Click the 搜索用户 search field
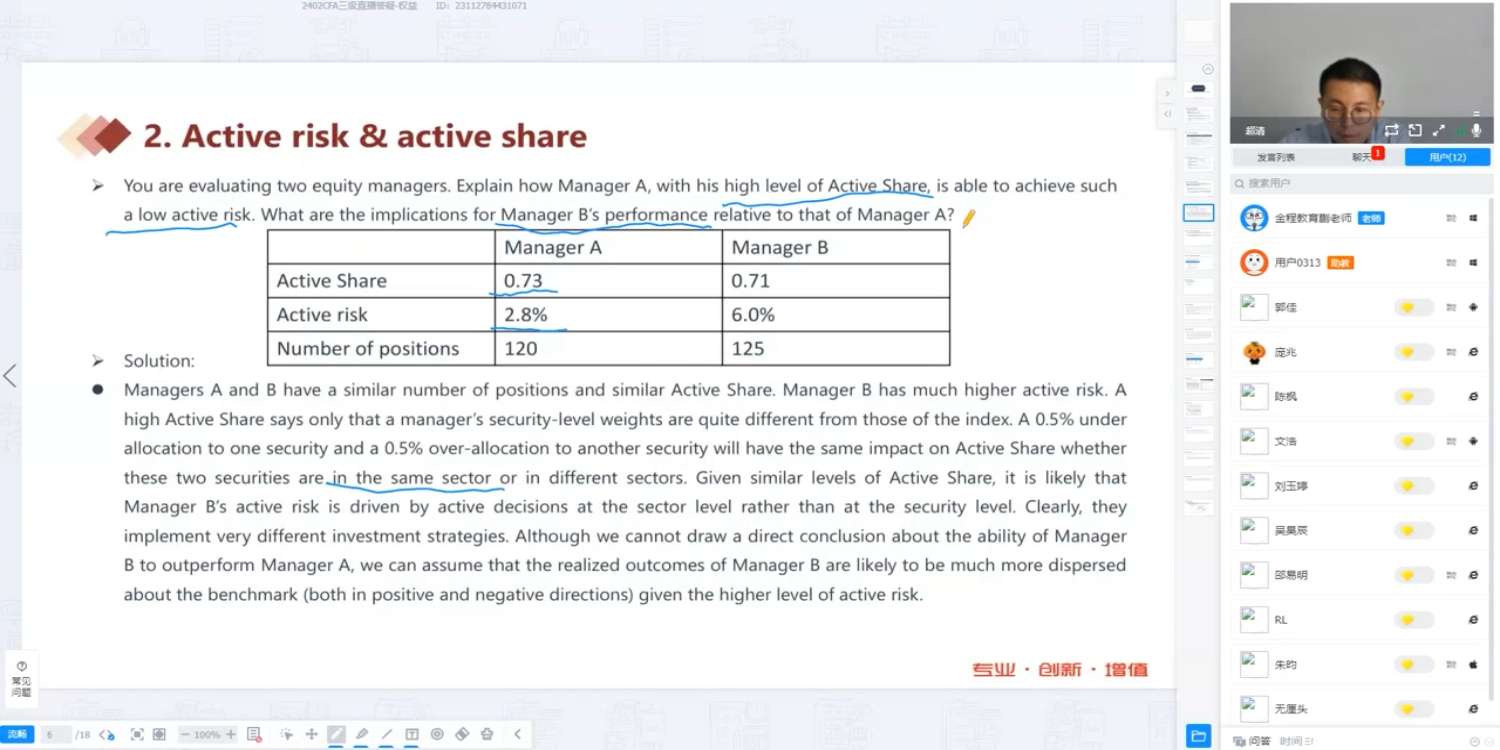The image size is (1500, 750). 1360,183
